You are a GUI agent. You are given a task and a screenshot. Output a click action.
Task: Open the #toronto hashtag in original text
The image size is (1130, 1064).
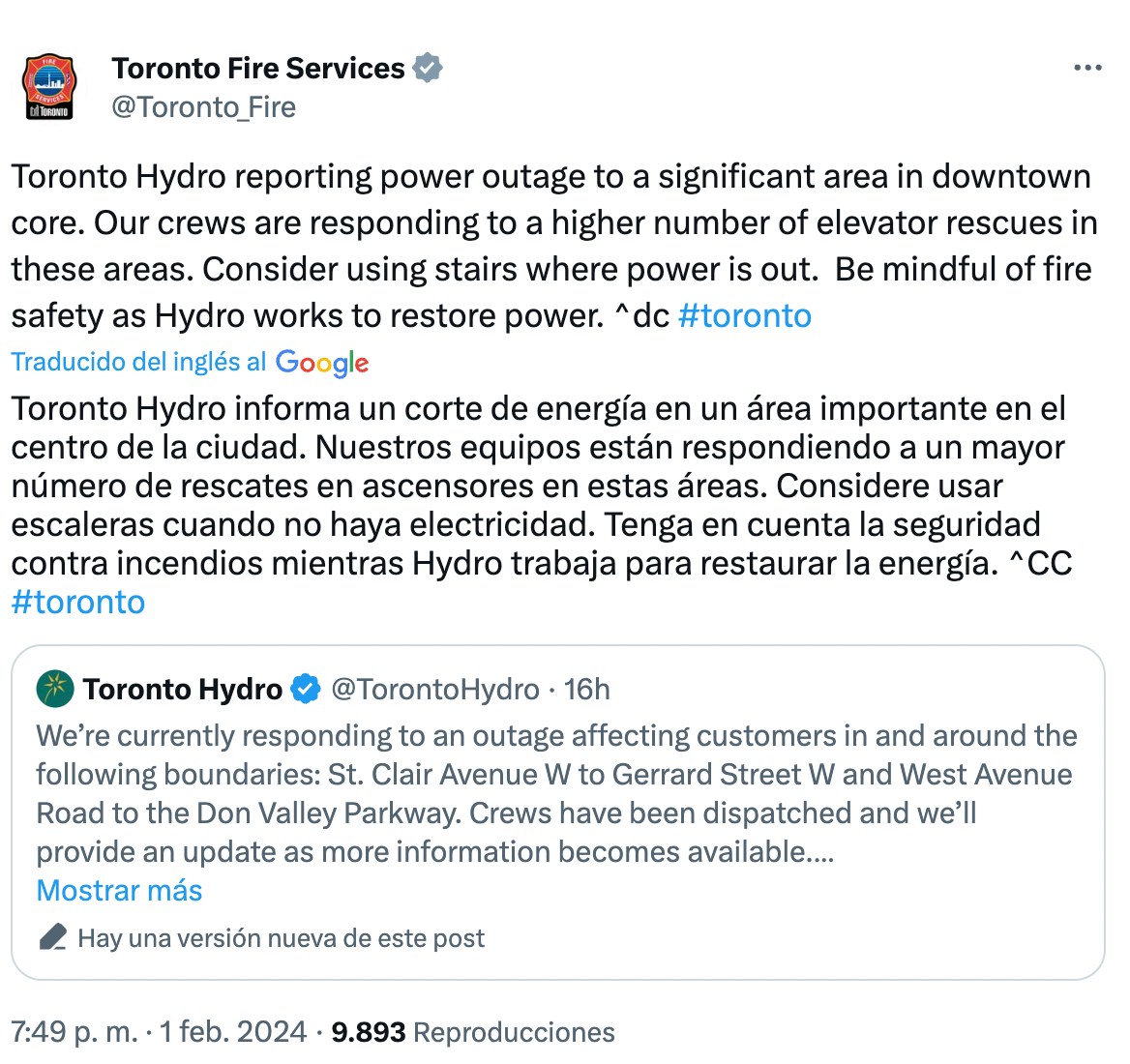click(x=744, y=316)
